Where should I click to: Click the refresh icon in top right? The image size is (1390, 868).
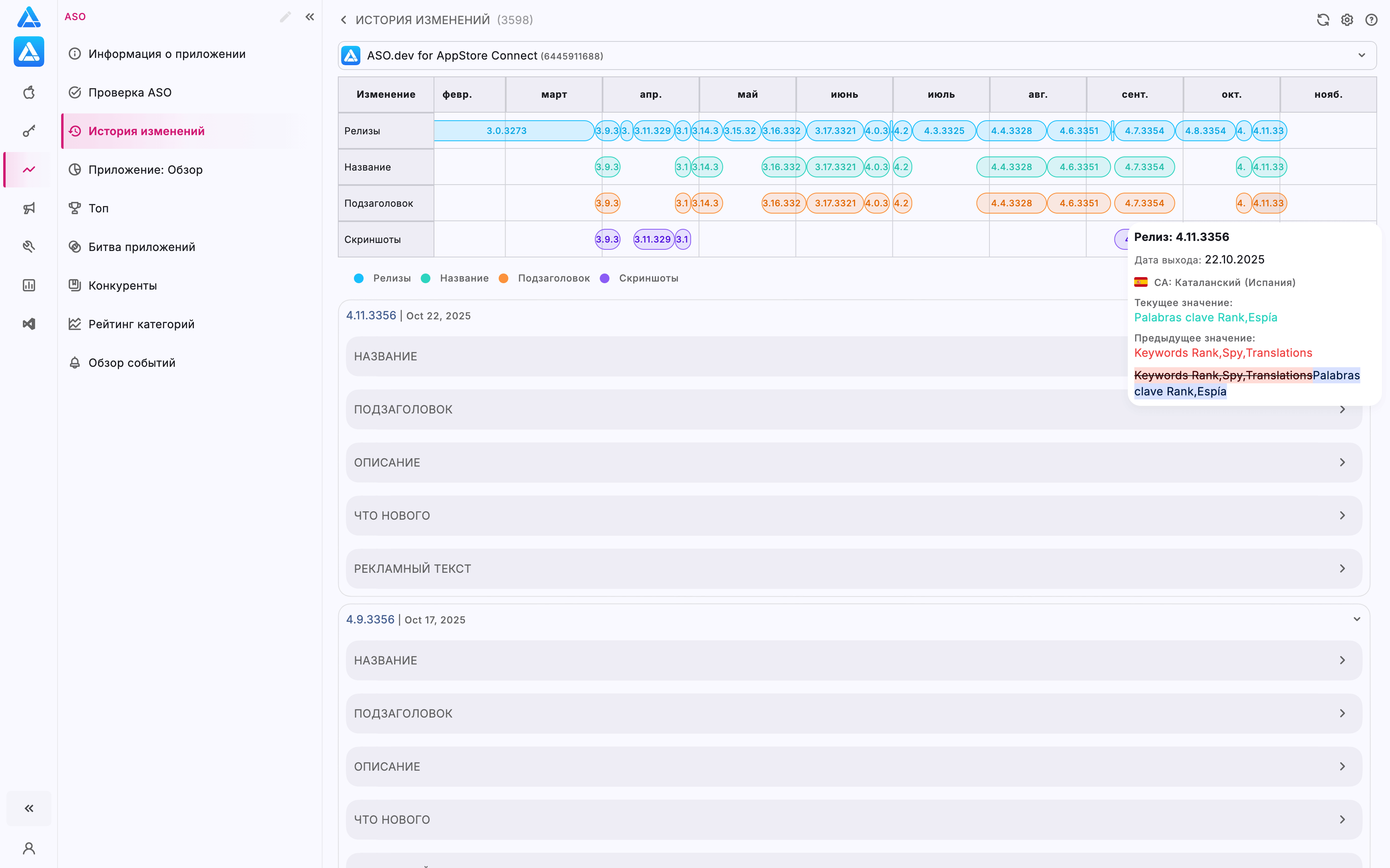point(1322,20)
